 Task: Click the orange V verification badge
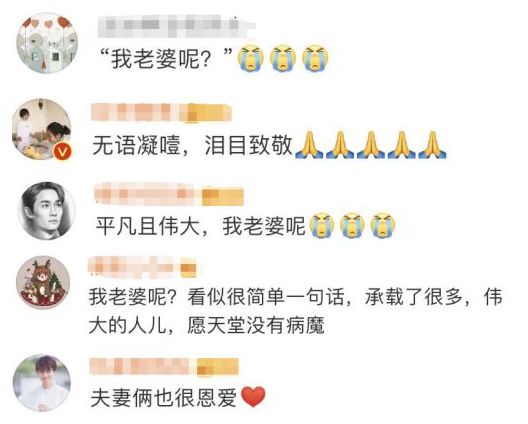point(62,150)
